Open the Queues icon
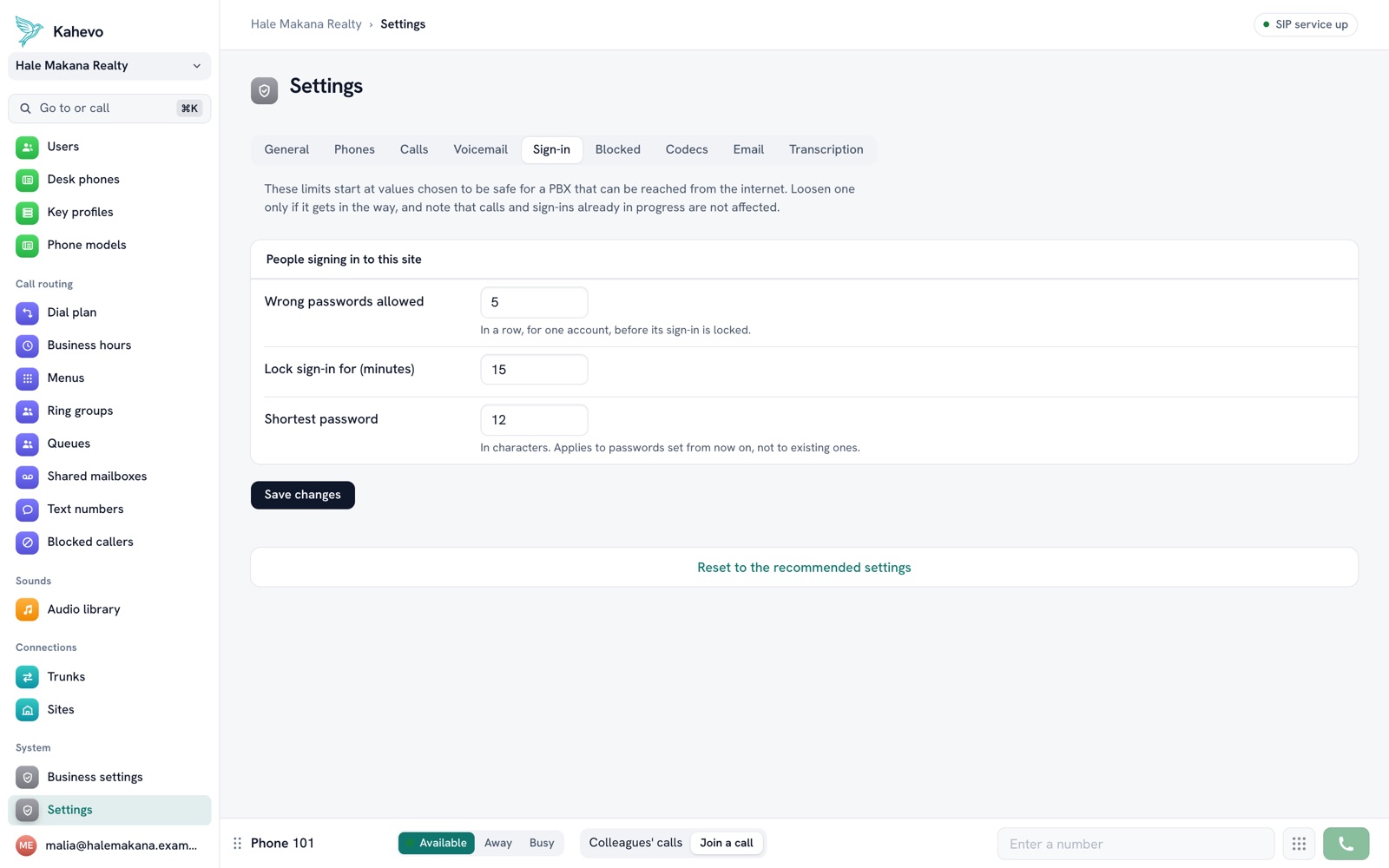This screenshot has width=1389, height=868. (27, 444)
